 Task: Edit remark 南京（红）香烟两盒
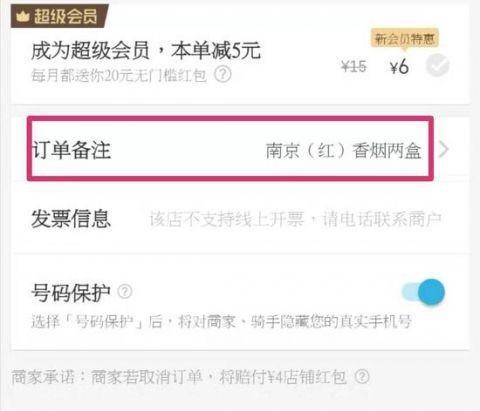(x=343, y=151)
